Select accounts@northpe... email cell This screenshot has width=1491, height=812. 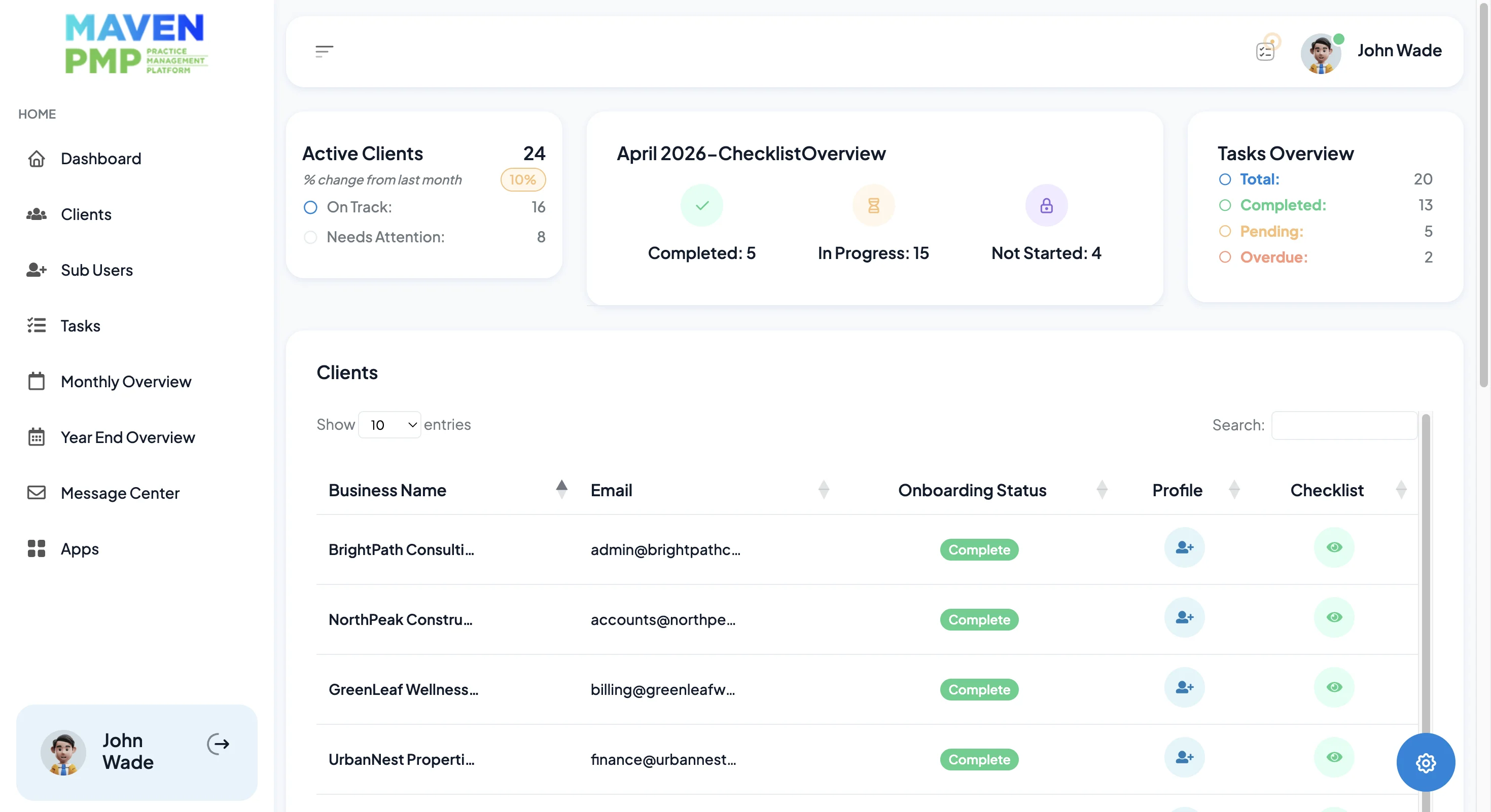coord(663,619)
